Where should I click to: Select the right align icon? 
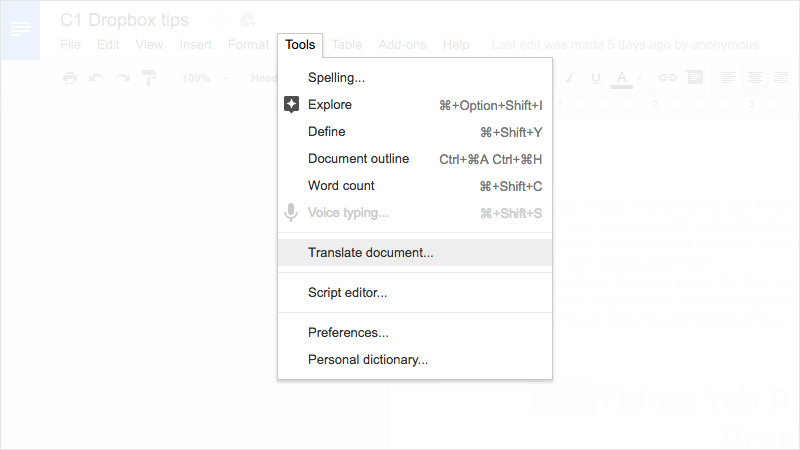click(781, 78)
